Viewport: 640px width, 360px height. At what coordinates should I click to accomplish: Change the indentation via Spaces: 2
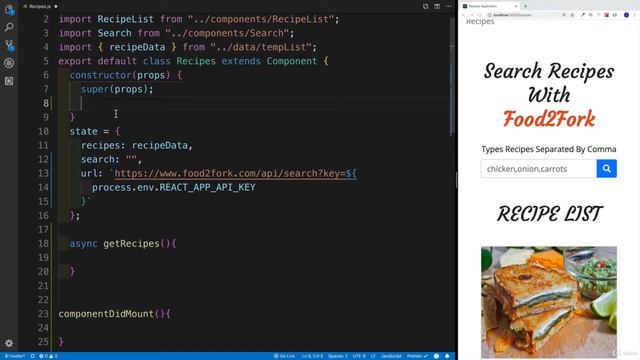[x=338, y=356]
